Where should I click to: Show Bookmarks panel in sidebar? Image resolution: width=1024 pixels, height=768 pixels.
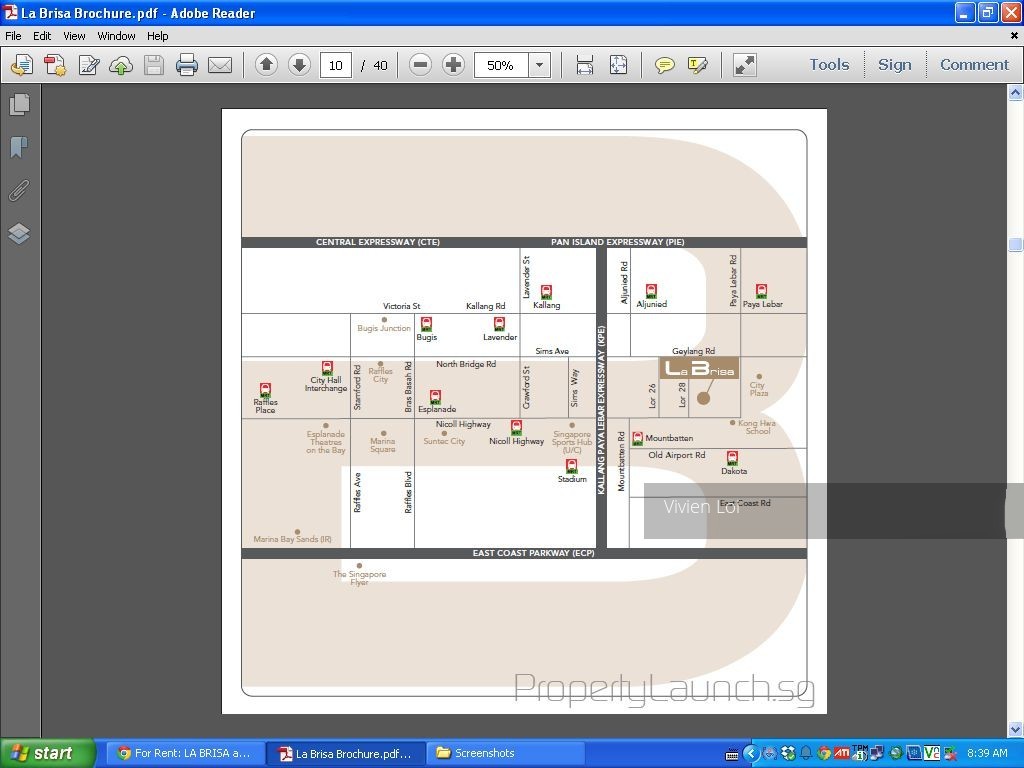[19, 147]
